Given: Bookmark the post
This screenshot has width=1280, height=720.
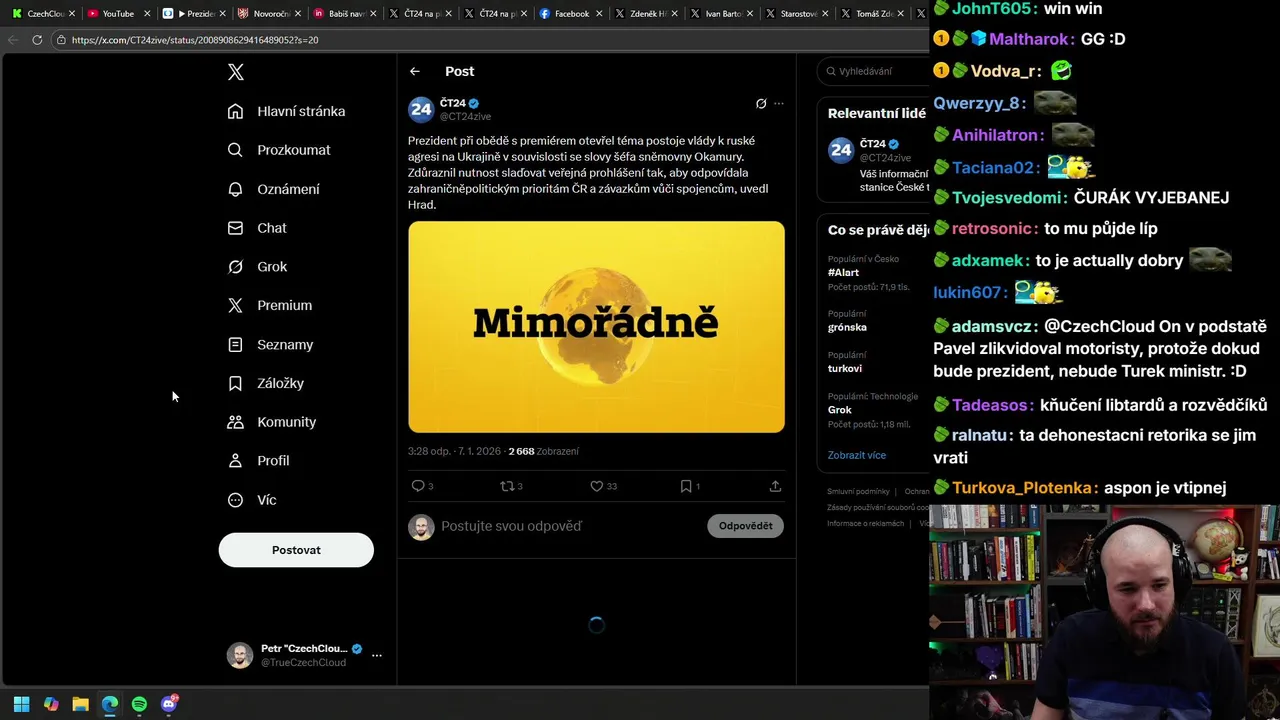Looking at the screenshot, I should coord(686,486).
